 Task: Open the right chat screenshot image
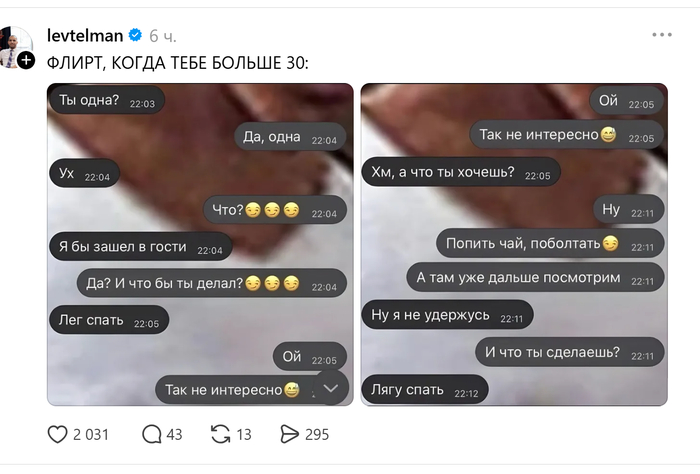pyautogui.click(x=514, y=244)
